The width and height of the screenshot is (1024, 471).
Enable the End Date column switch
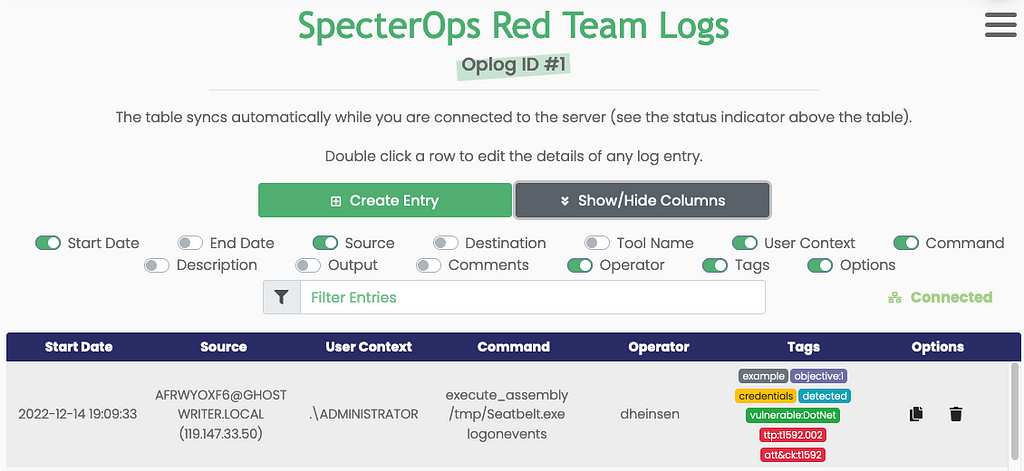coord(190,243)
